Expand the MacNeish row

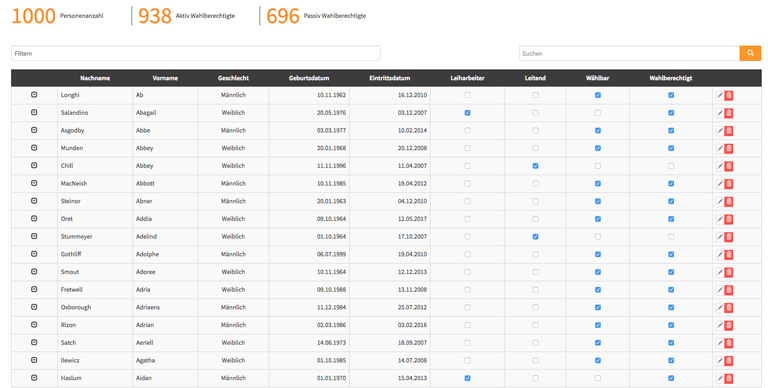(34, 183)
